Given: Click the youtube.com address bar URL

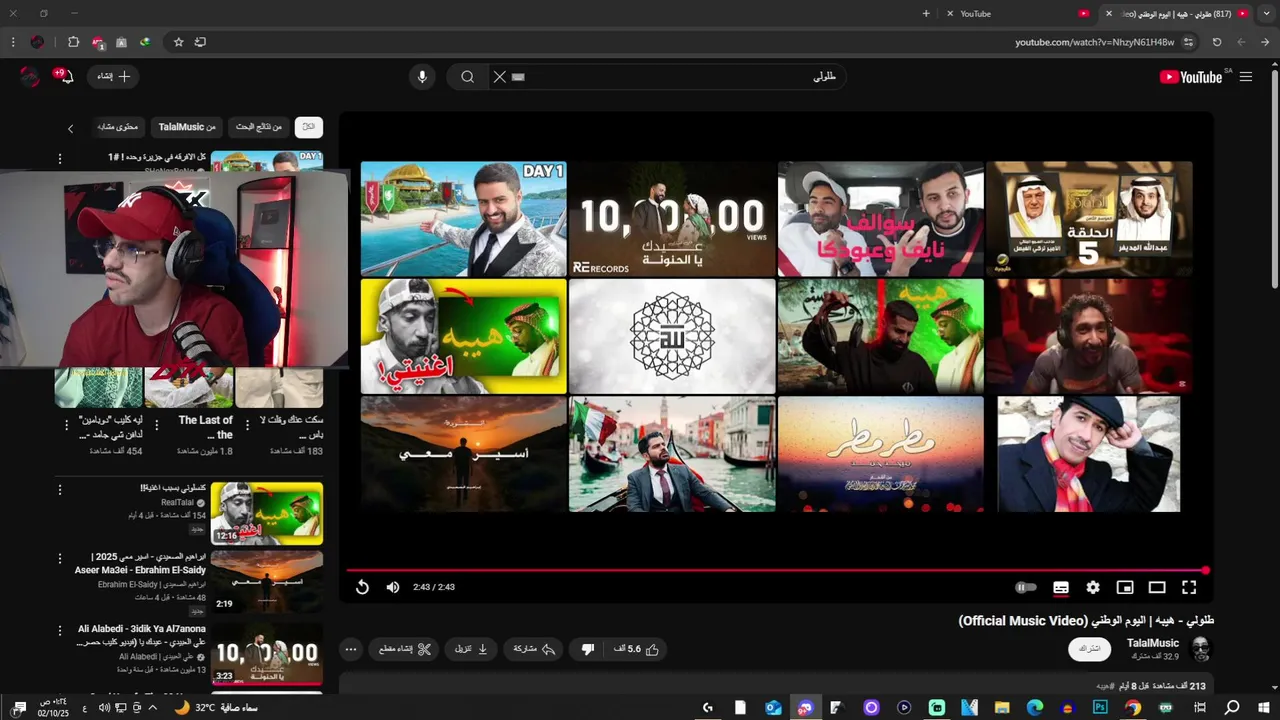Looking at the screenshot, I should click(x=1094, y=42).
